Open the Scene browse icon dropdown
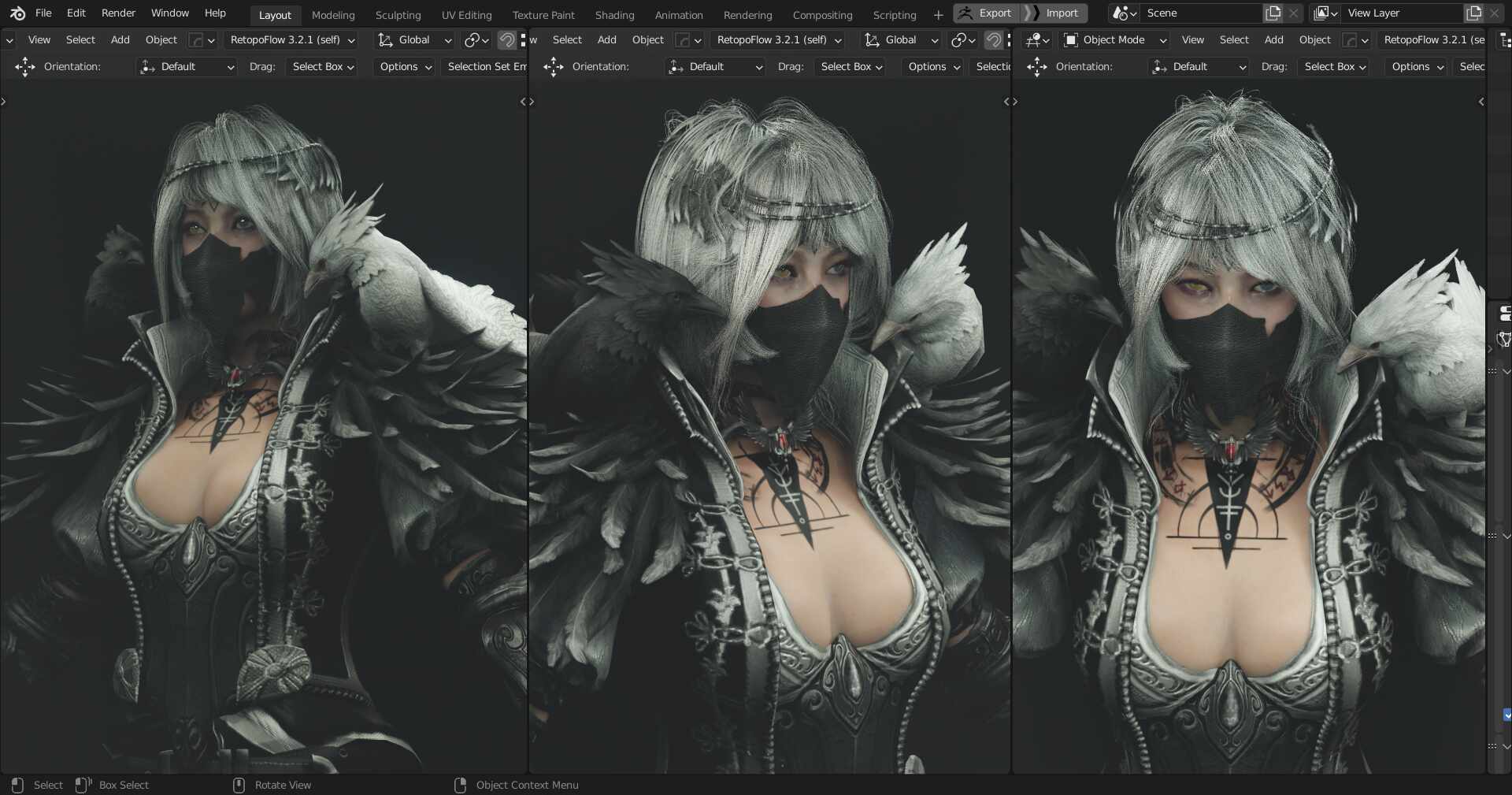This screenshot has width=1512, height=795. tap(1124, 13)
